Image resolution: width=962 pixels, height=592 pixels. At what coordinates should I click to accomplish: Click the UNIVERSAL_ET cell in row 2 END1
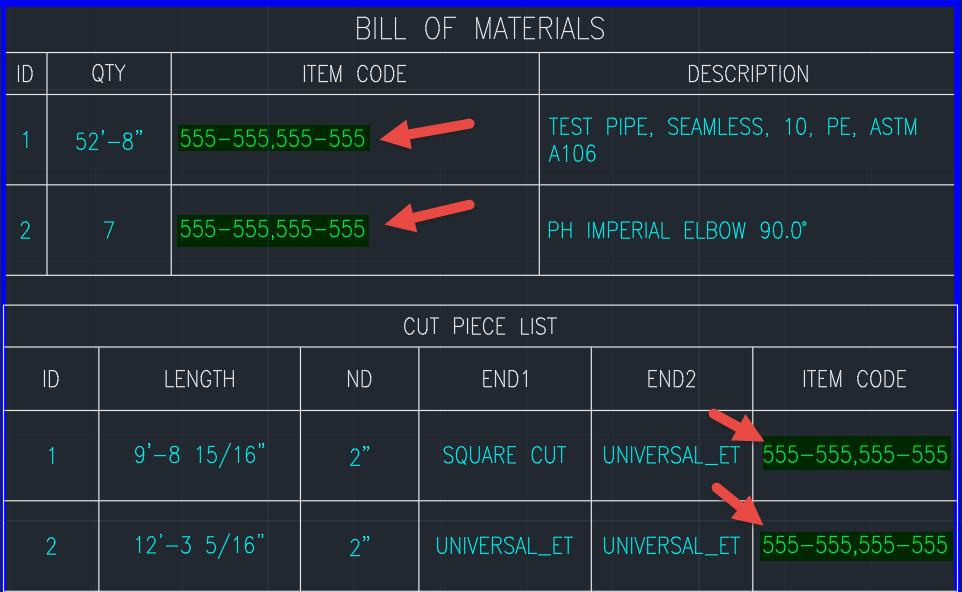pos(504,546)
